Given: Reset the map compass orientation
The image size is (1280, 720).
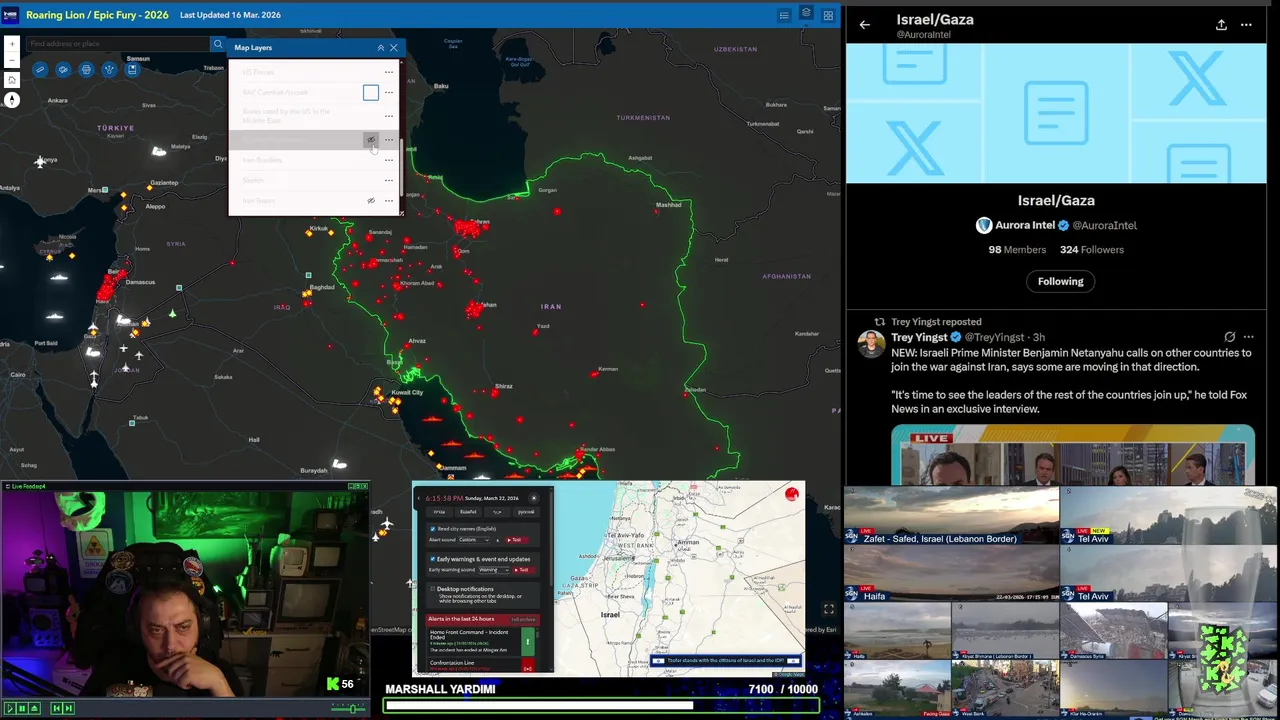Looking at the screenshot, I should (x=12, y=100).
